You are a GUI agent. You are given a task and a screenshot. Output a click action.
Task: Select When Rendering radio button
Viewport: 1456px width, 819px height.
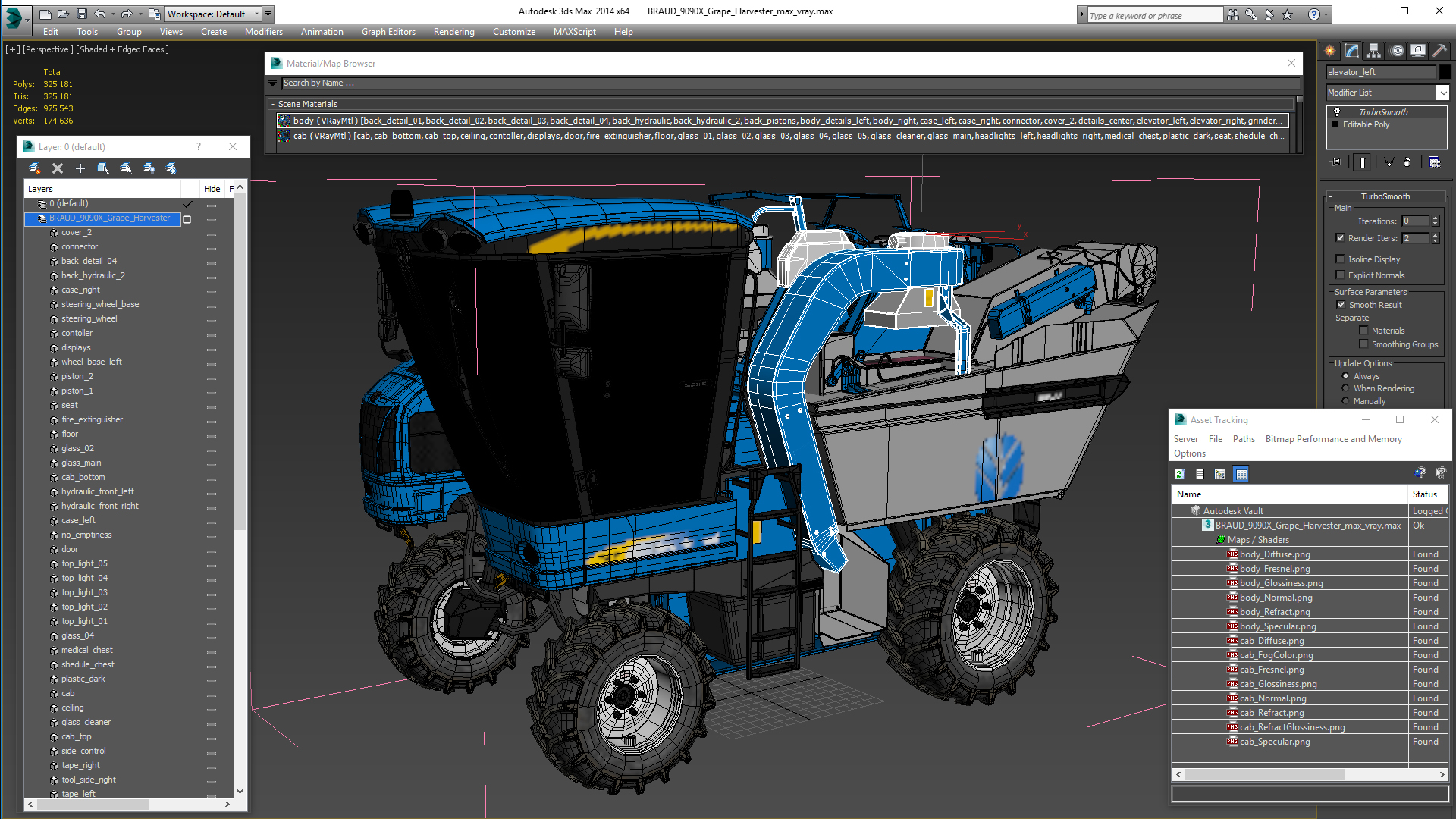click(1346, 388)
